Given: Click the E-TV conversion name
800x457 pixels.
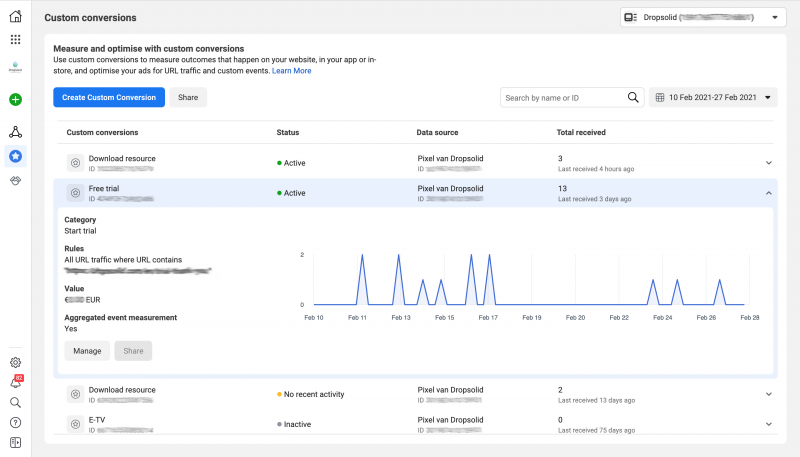Looking at the screenshot, I should pyautogui.click(x=97, y=420).
